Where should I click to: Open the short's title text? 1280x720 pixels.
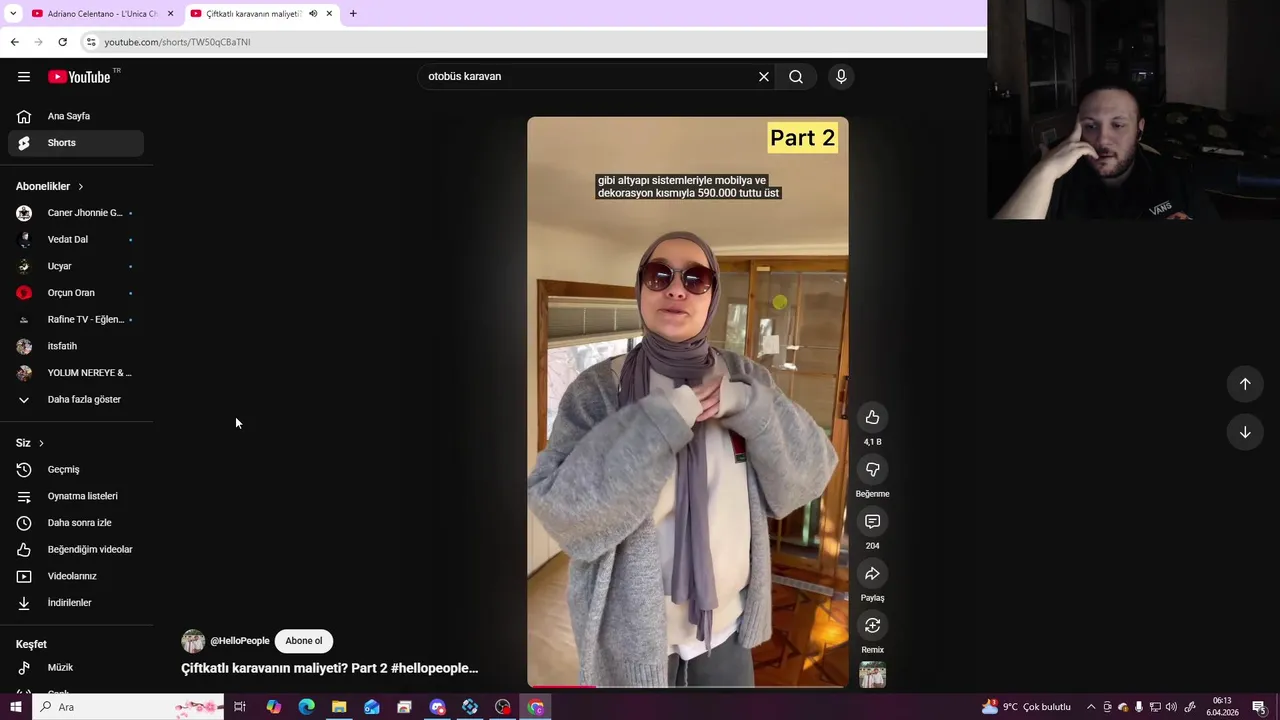[x=329, y=668]
